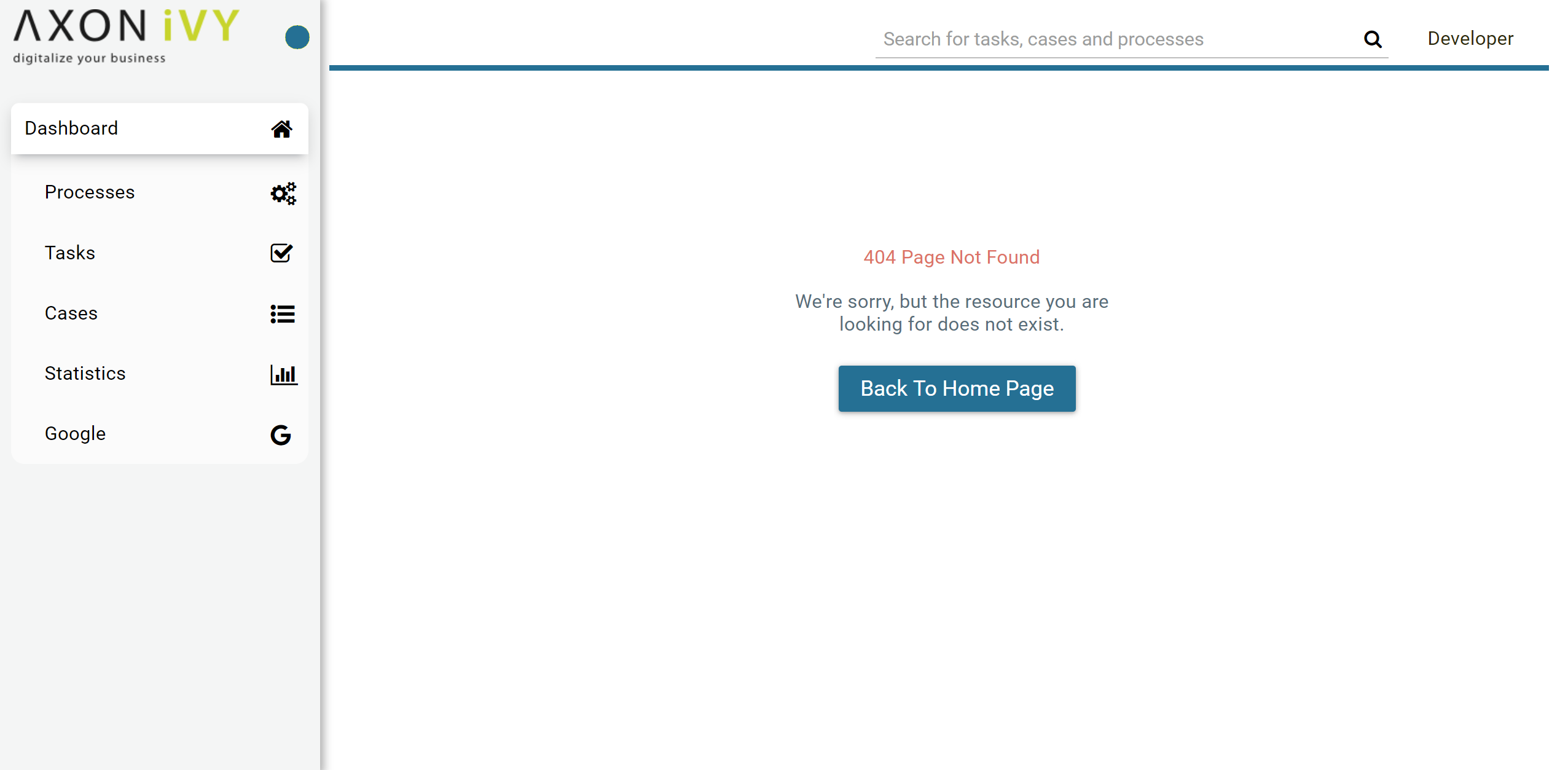Image resolution: width=1568 pixels, height=770 pixels.
Task: Select the Cases menu item
Action: (160, 313)
